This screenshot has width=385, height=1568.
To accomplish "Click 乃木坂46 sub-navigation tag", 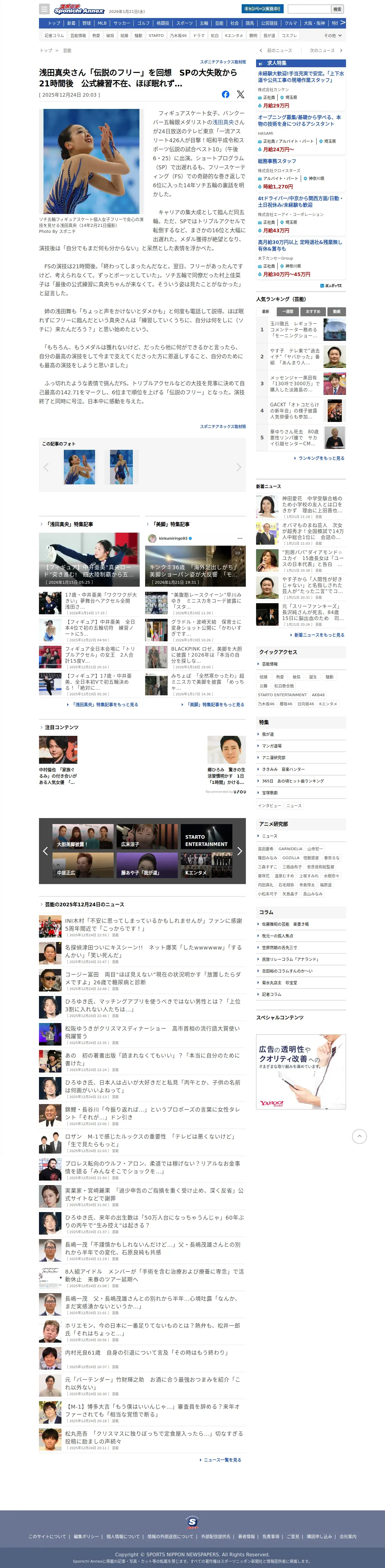I will pos(178,35).
